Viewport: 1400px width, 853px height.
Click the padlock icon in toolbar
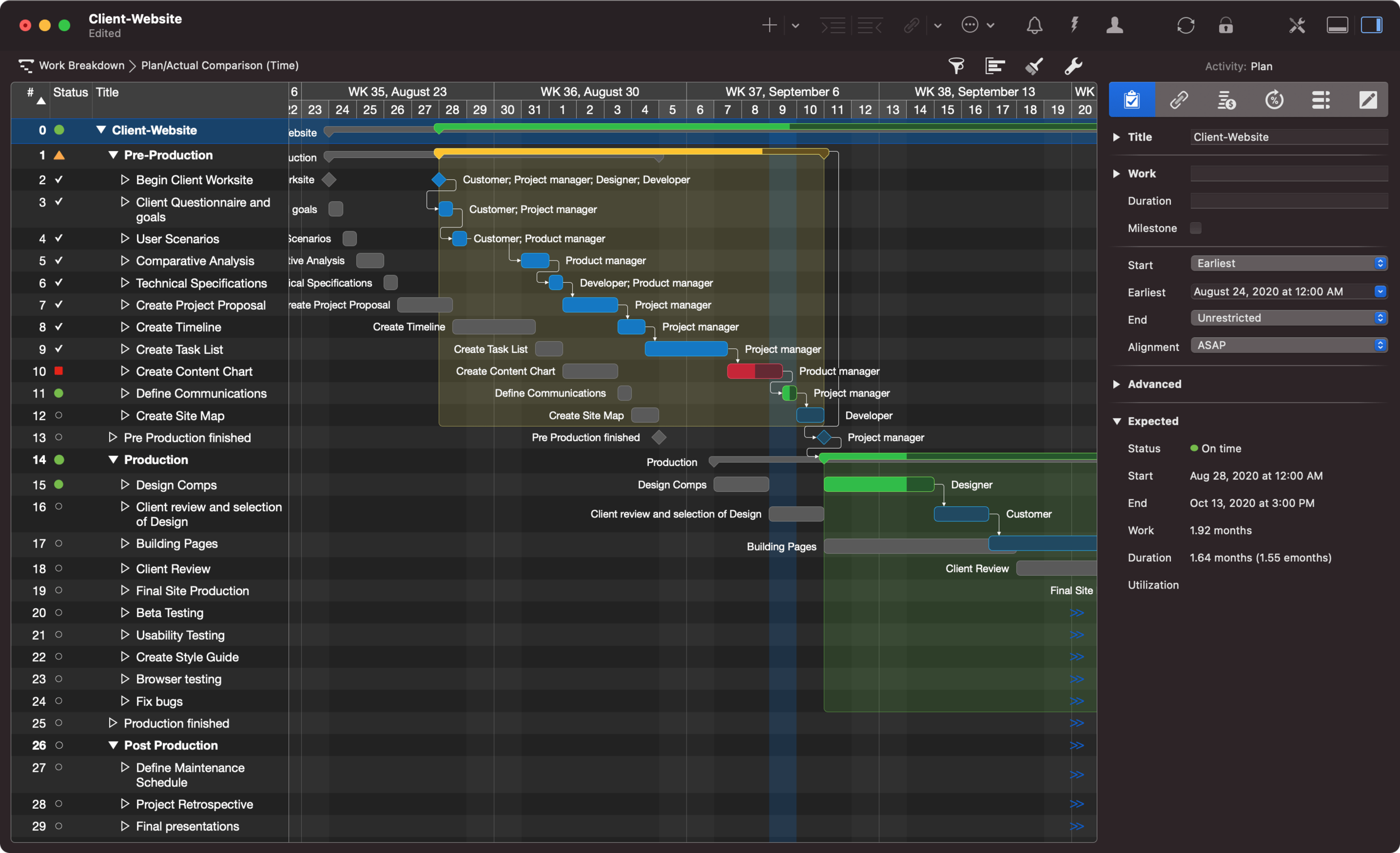coord(1226,26)
